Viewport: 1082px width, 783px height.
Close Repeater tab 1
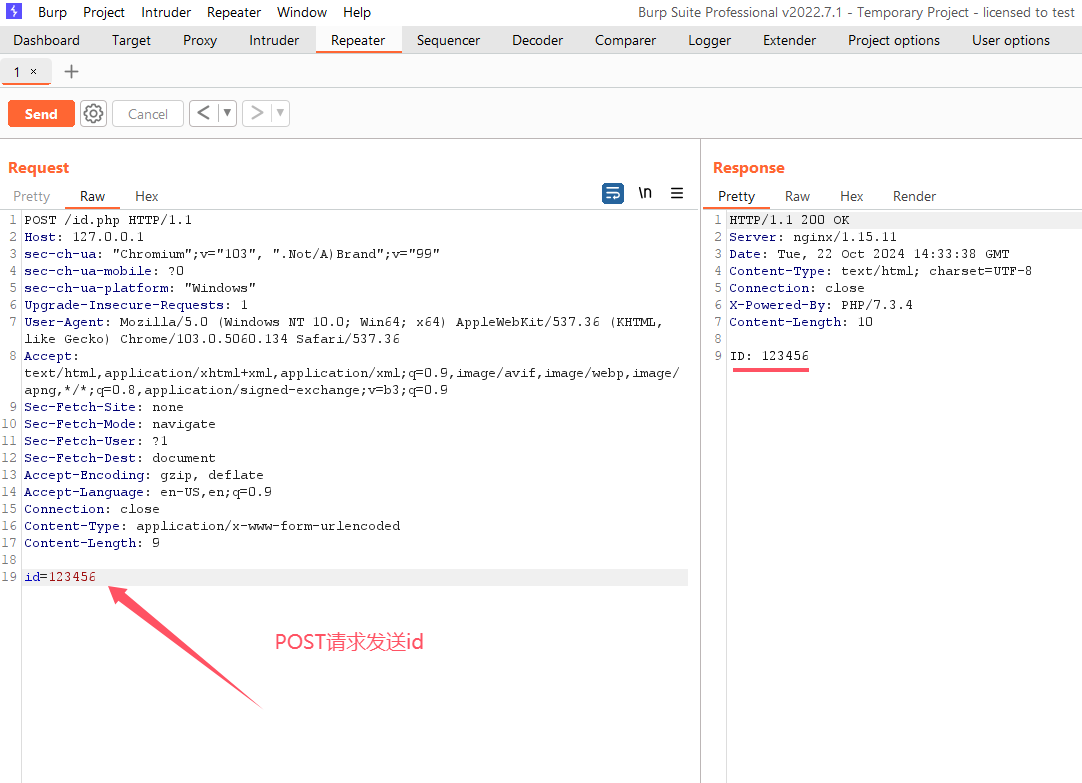tap(33, 72)
